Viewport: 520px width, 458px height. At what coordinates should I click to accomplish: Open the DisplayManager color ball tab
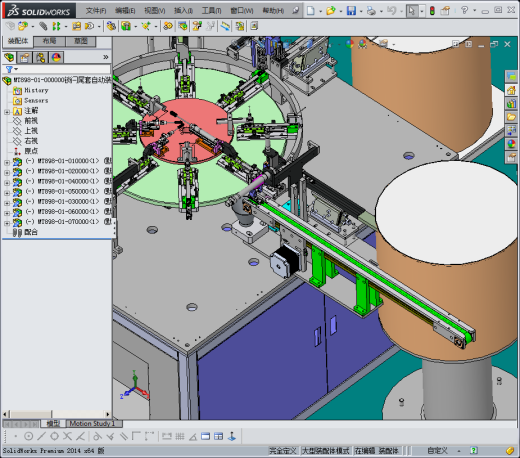(56, 58)
